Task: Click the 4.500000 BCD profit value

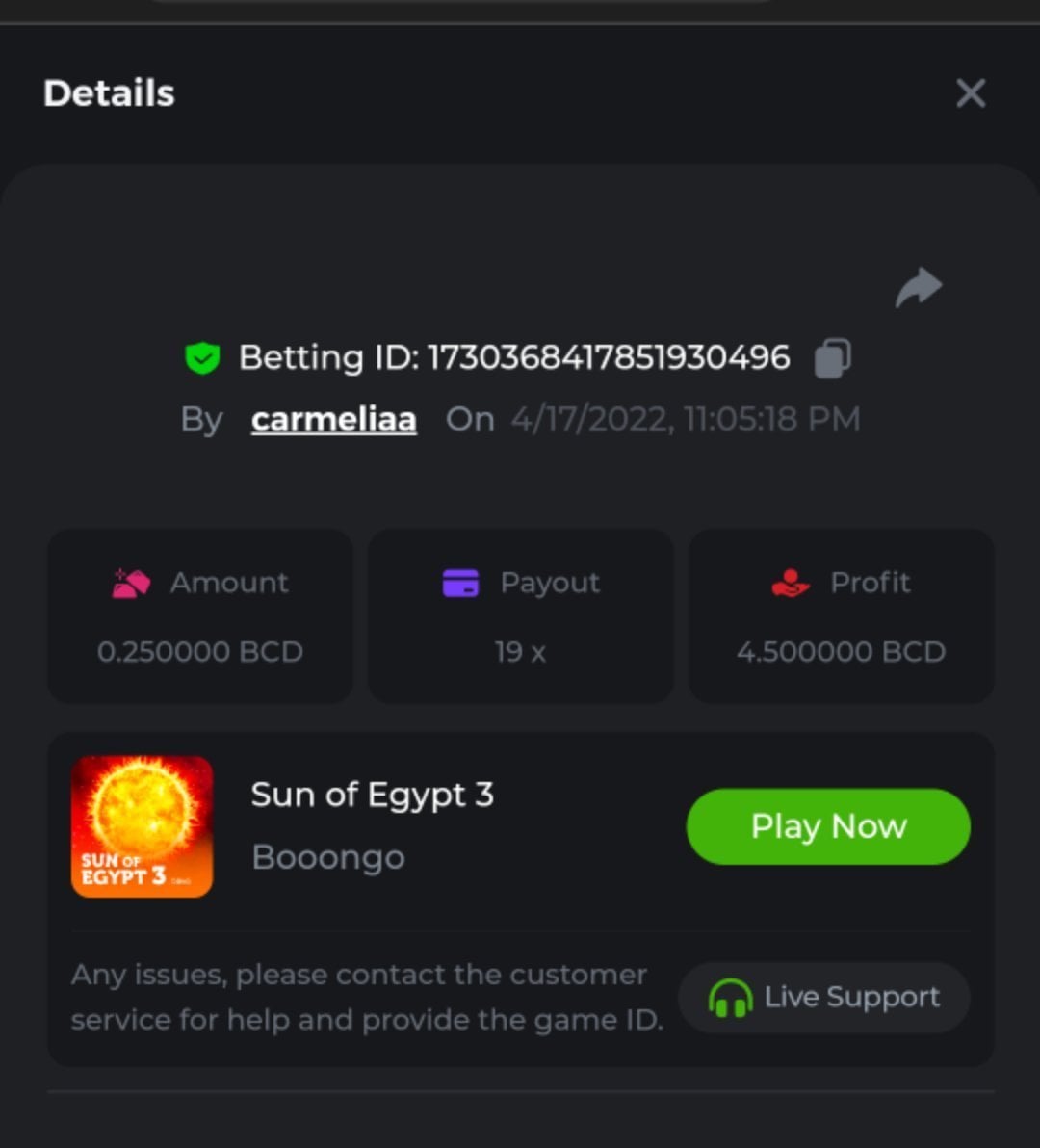Action: click(841, 652)
